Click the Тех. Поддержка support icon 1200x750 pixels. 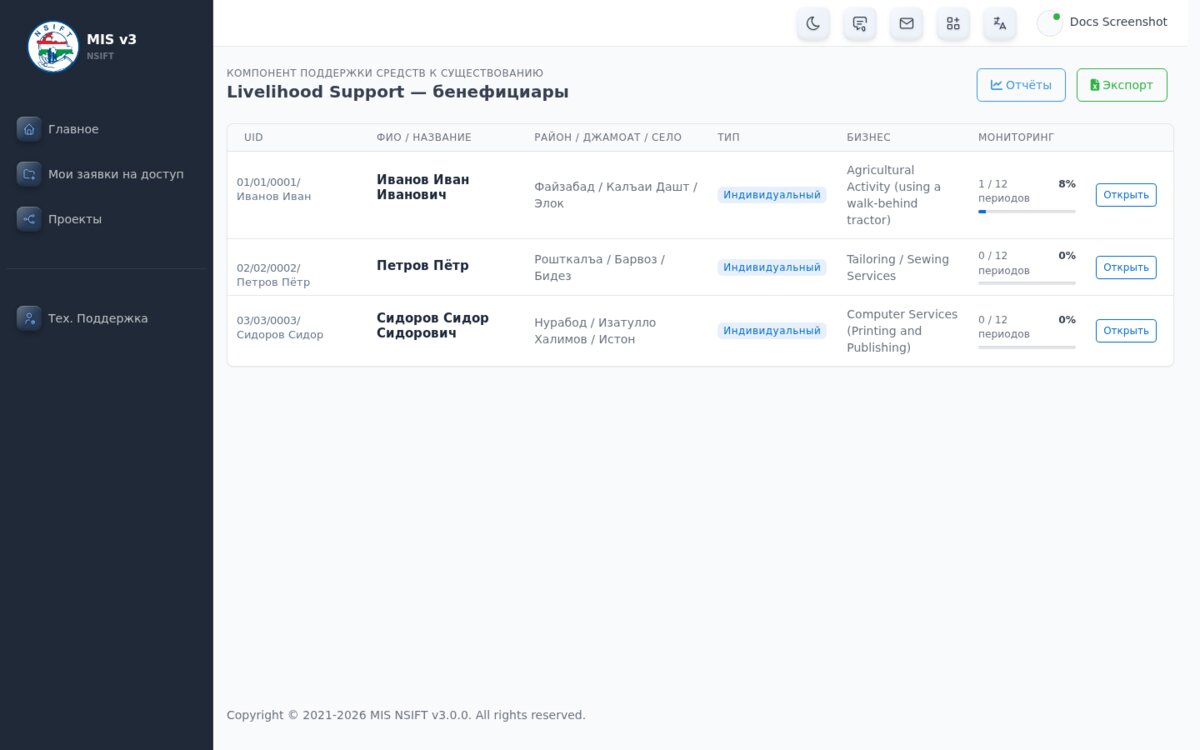(29, 318)
